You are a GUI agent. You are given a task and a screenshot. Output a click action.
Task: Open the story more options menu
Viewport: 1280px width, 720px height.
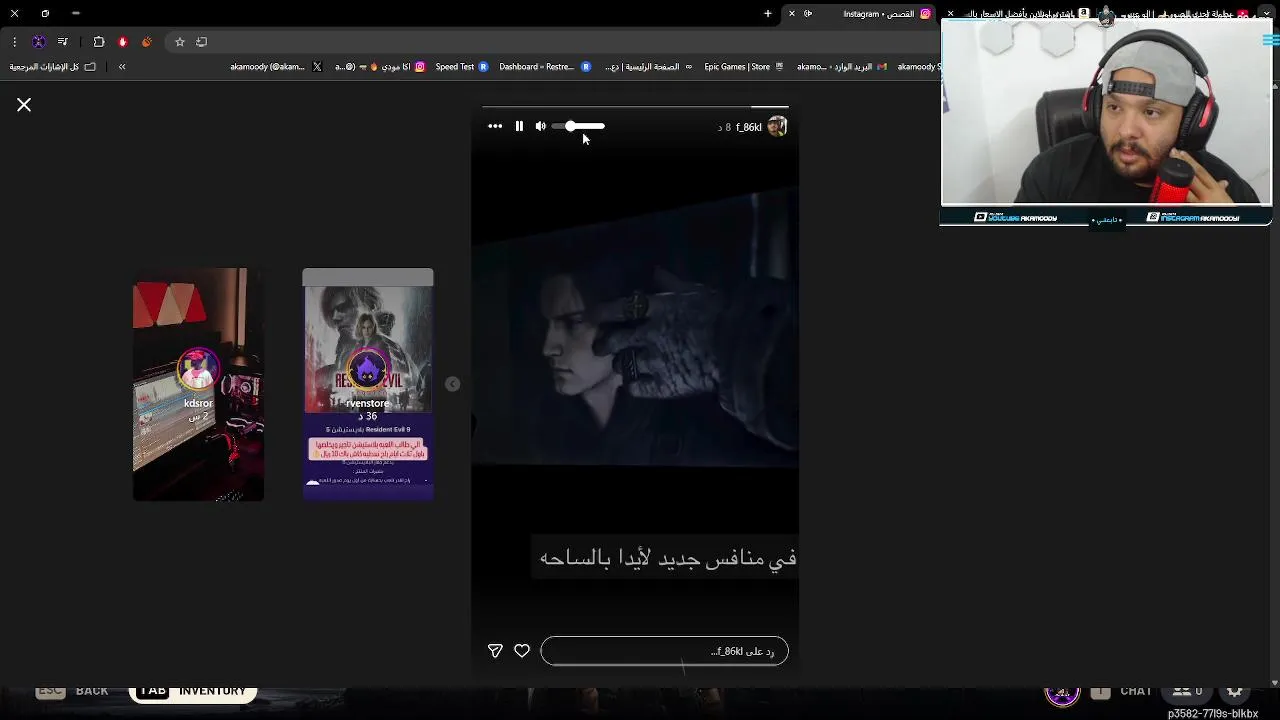495,126
